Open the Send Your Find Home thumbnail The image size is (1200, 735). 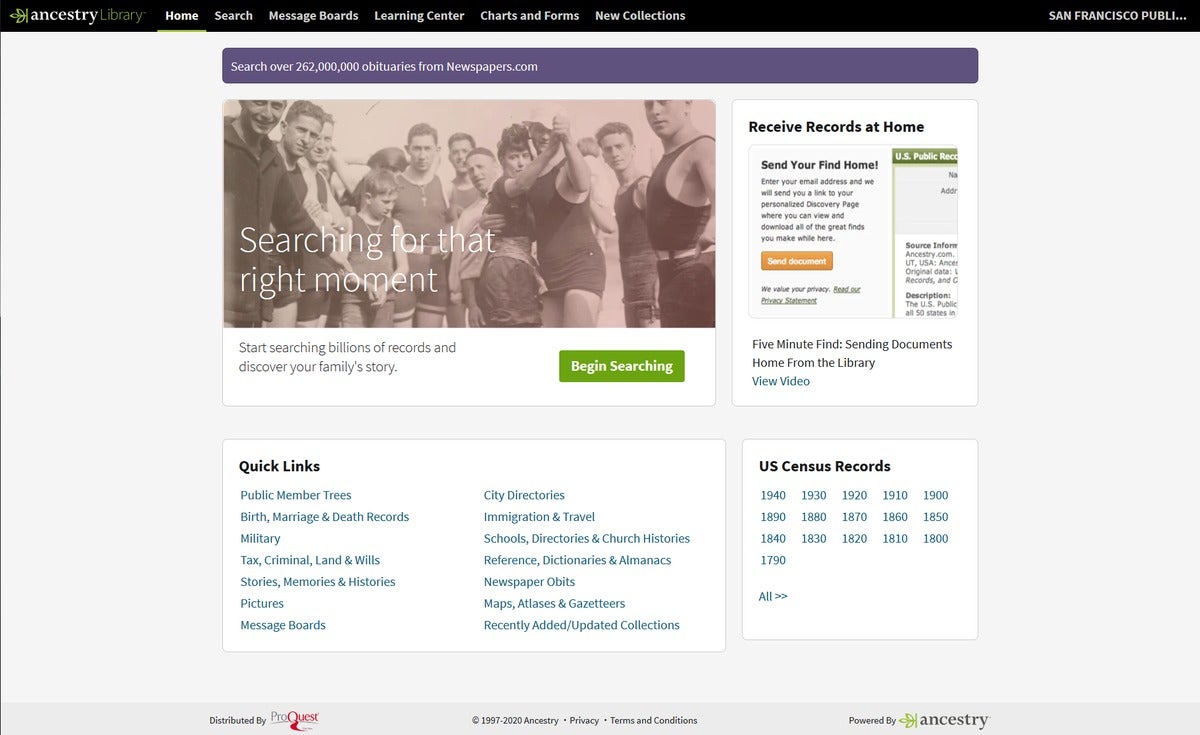[x=853, y=232]
